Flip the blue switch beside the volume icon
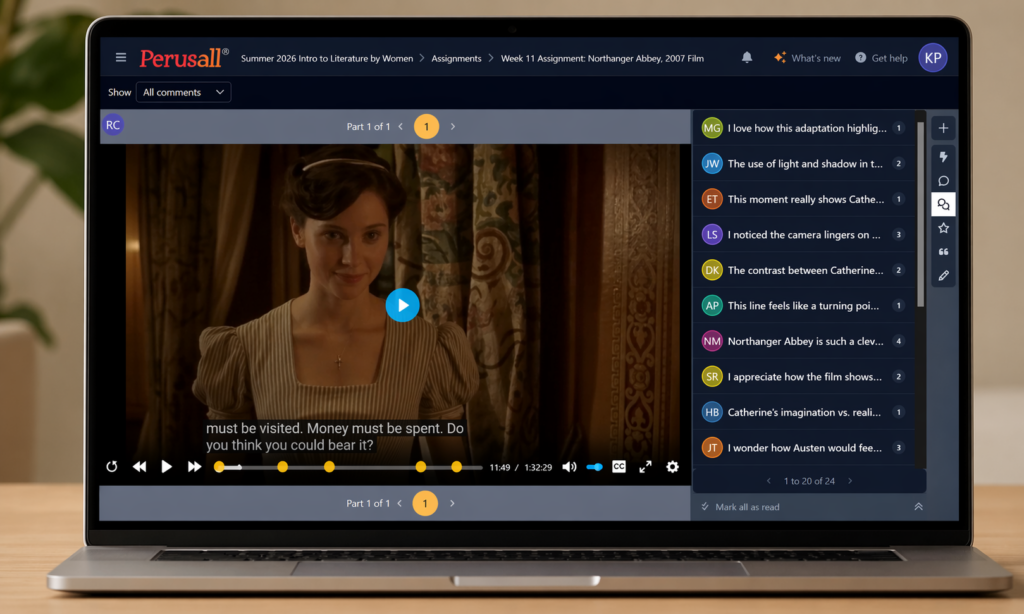This screenshot has height=614, width=1024. [x=593, y=466]
